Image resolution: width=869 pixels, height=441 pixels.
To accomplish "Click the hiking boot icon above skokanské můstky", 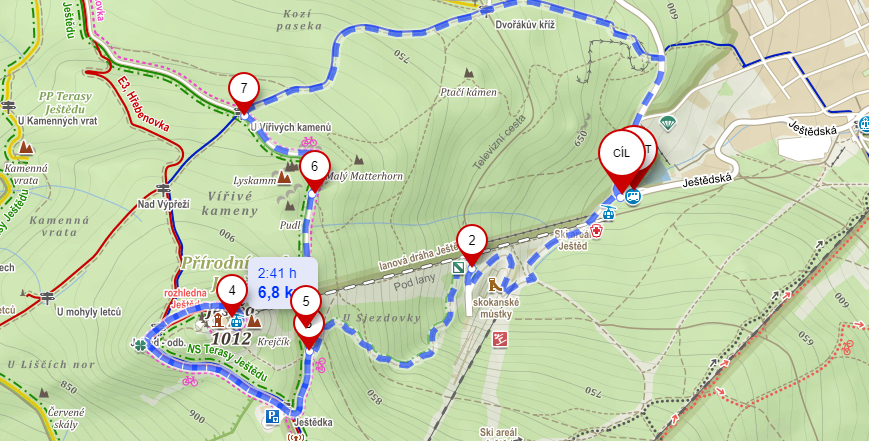I will pyautogui.click(x=494, y=285).
